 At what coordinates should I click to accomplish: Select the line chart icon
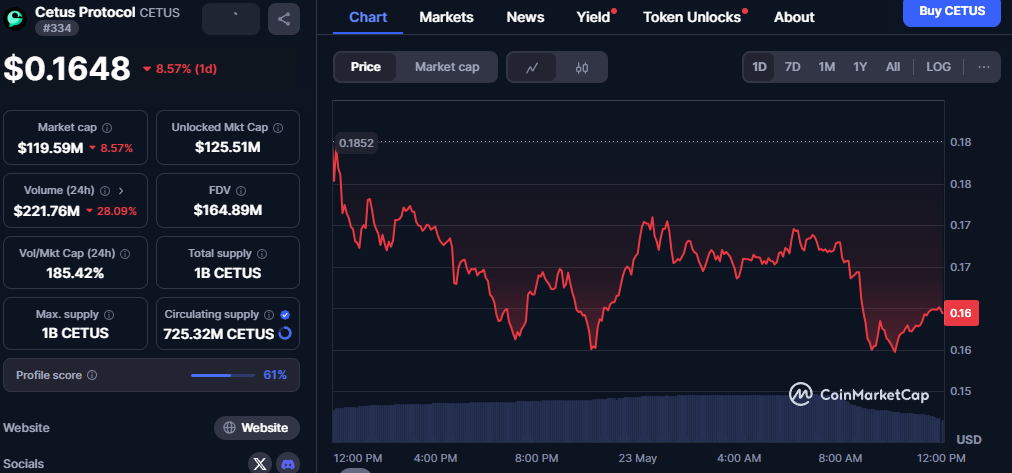pos(532,67)
